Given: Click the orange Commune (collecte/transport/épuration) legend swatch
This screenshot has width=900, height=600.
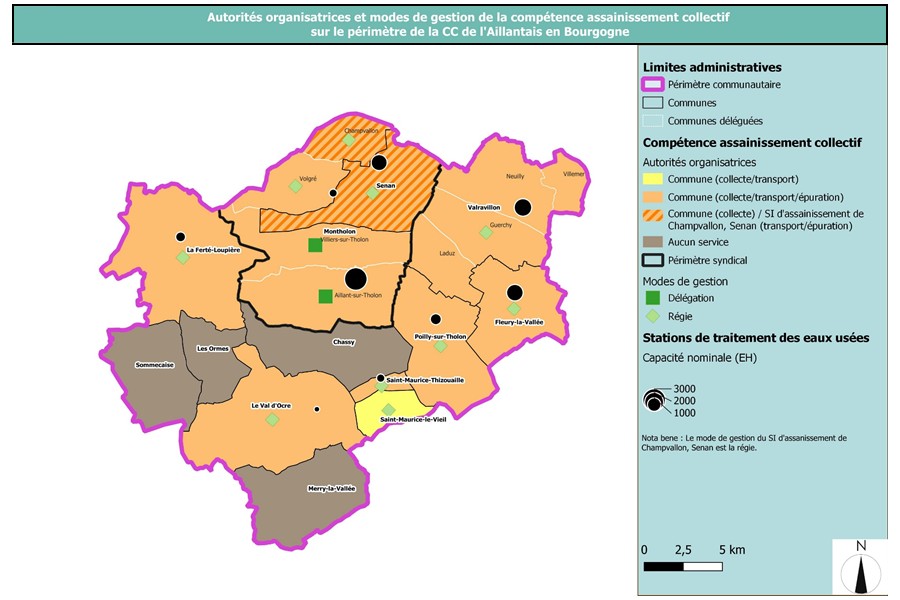Looking at the screenshot, I should 653,197.
